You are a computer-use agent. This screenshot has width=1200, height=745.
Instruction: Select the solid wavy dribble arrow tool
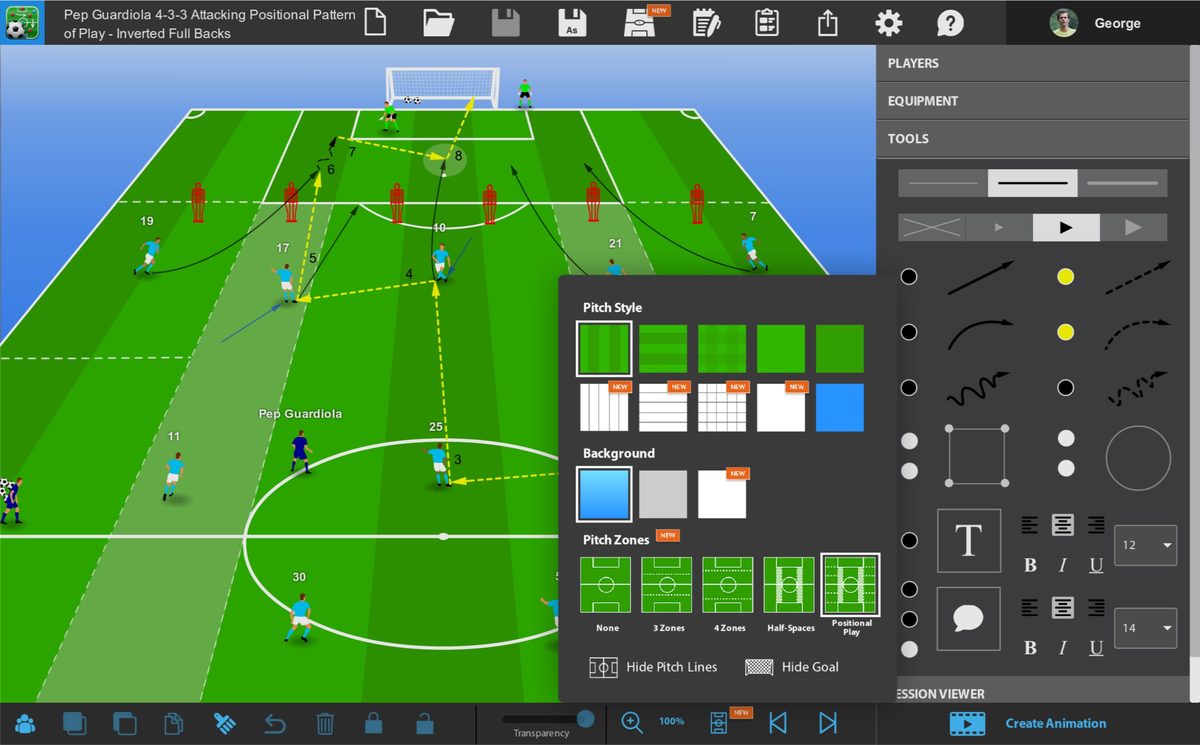click(x=980, y=388)
